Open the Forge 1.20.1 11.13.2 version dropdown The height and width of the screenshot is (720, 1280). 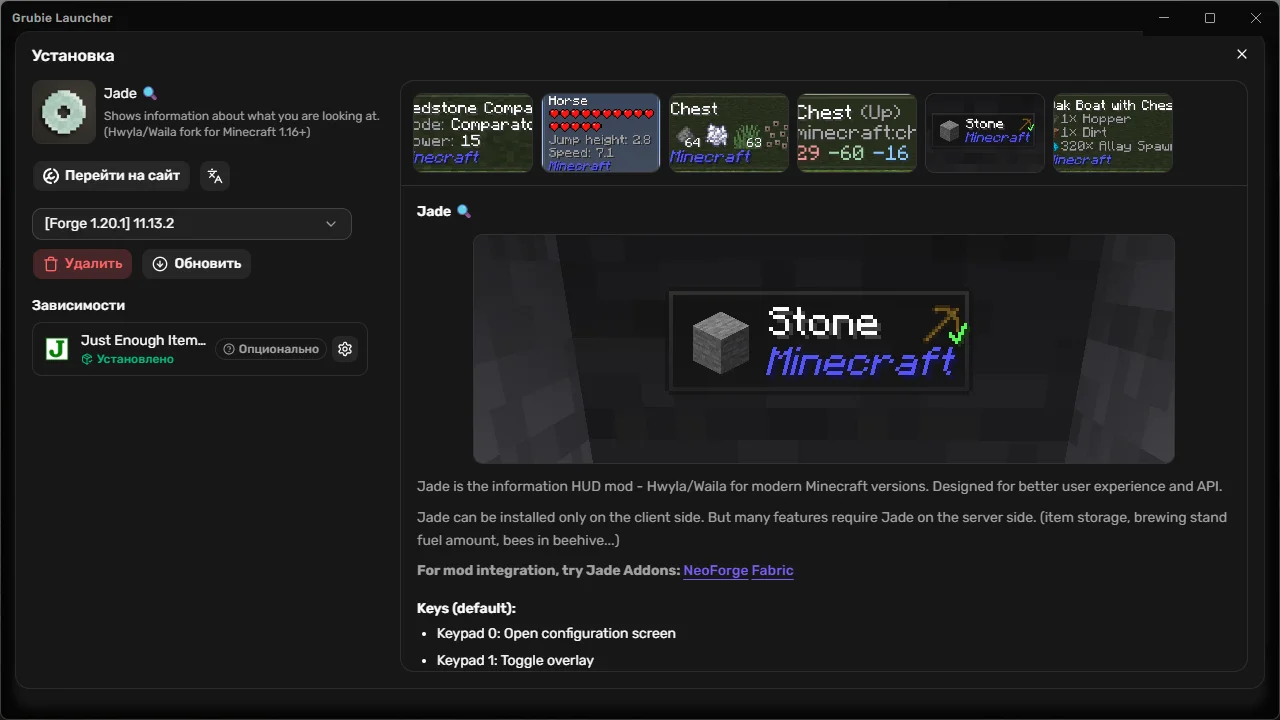tap(192, 224)
